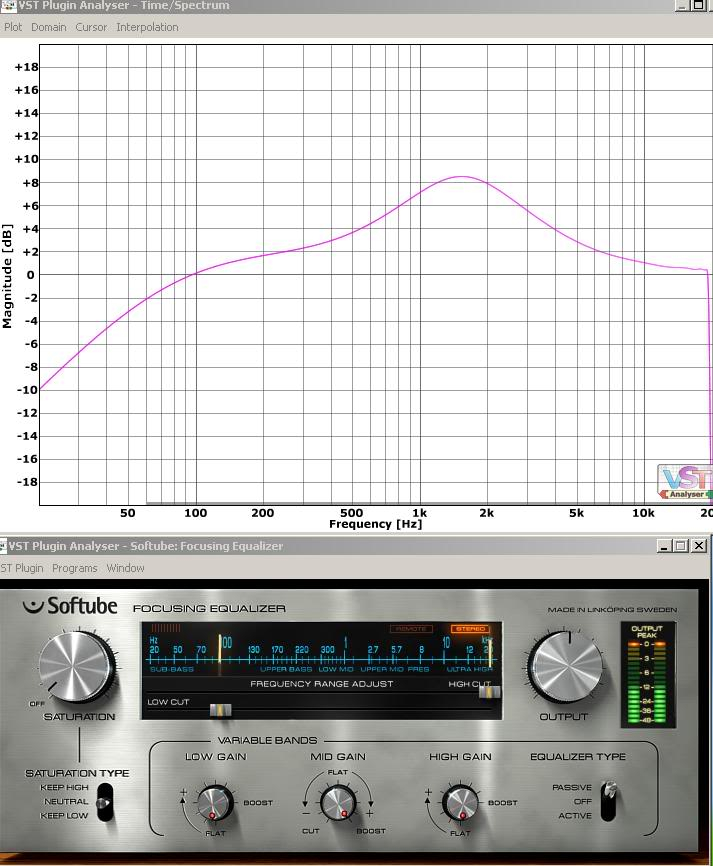Click the REMOTE indicator button
Image resolution: width=713 pixels, height=866 pixels.
pos(411,629)
